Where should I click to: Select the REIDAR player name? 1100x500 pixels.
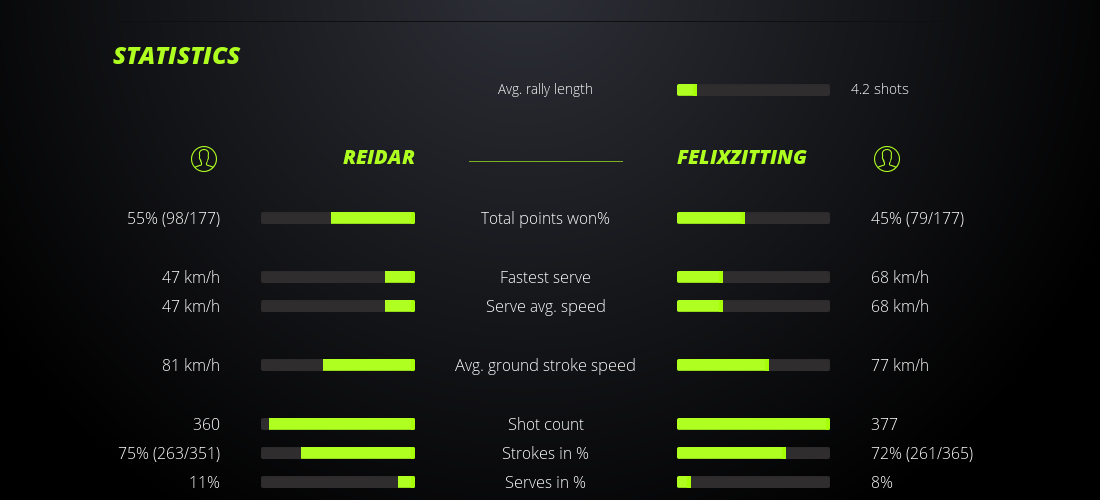coord(378,157)
